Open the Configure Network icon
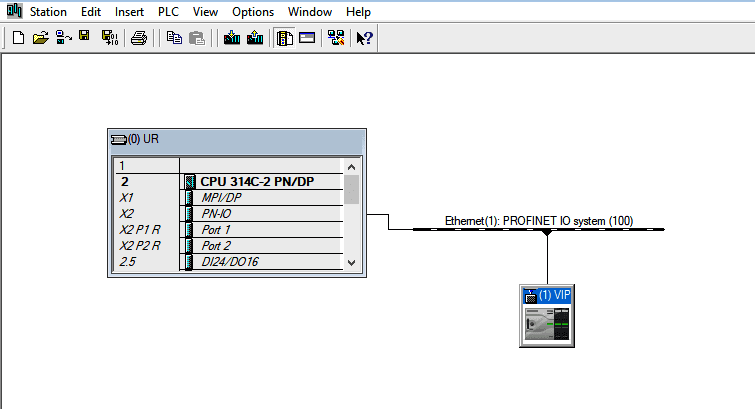Viewport: 755px width, 409px height. click(x=336, y=38)
